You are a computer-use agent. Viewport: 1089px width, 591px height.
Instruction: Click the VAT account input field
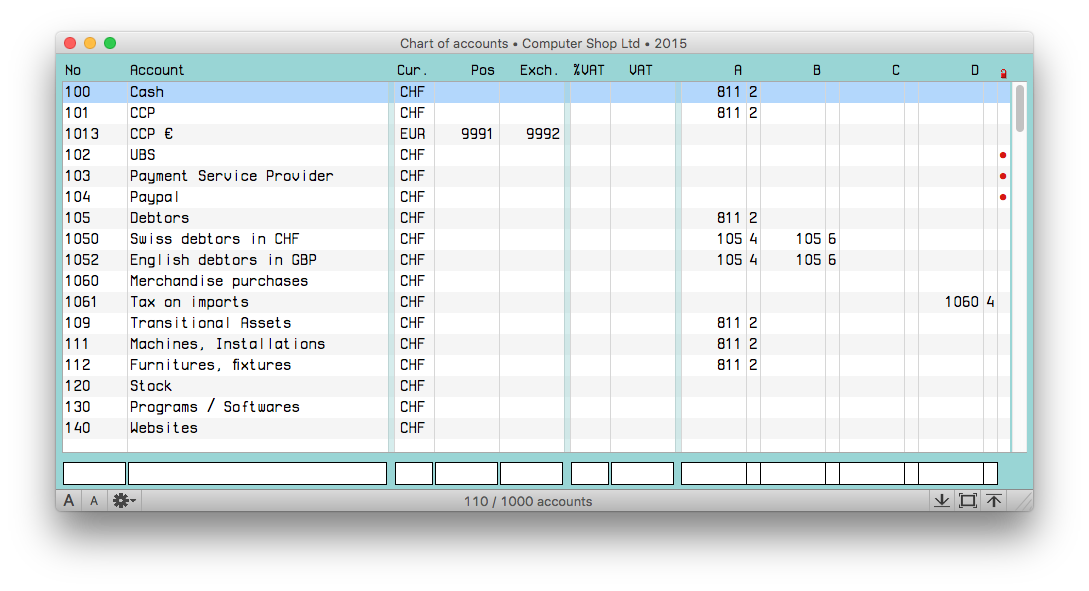coord(642,474)
